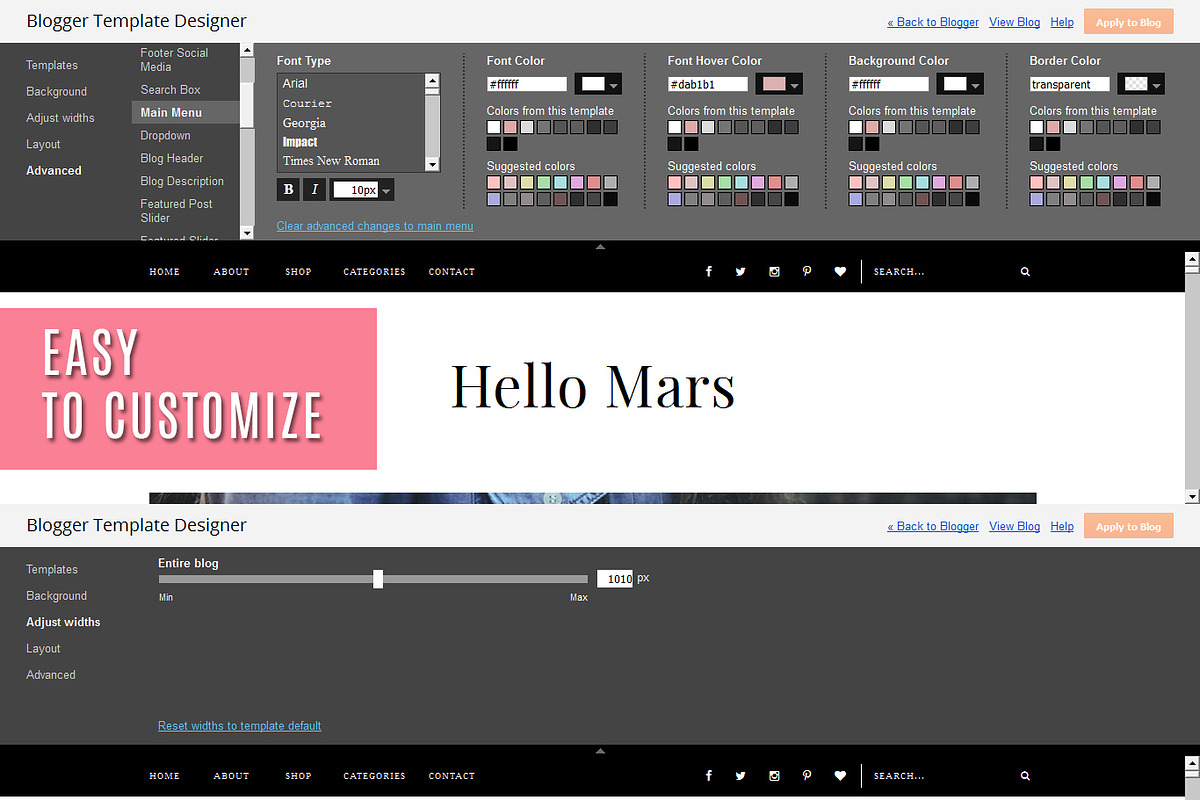Pick the lavender-blue suggested swatch under Border Color
Screen dimensions: 1200x800
click(1037, 200)
